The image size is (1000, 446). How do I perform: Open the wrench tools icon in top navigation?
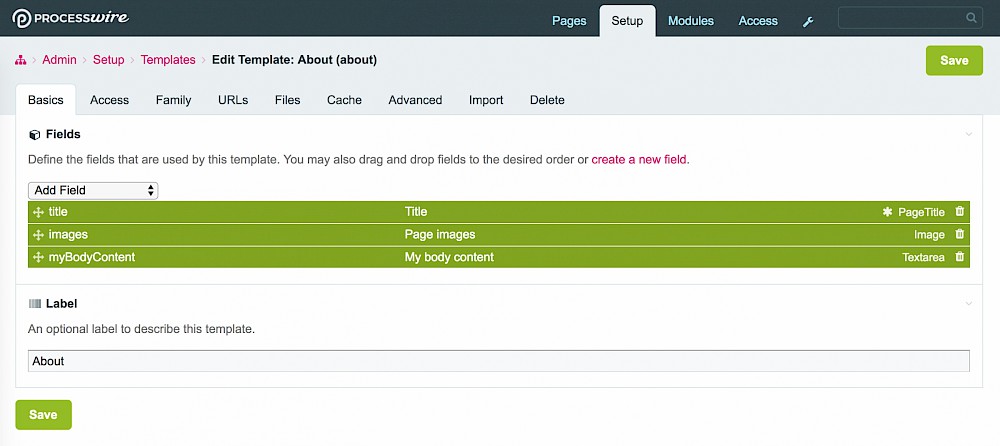tap(807, 22)
